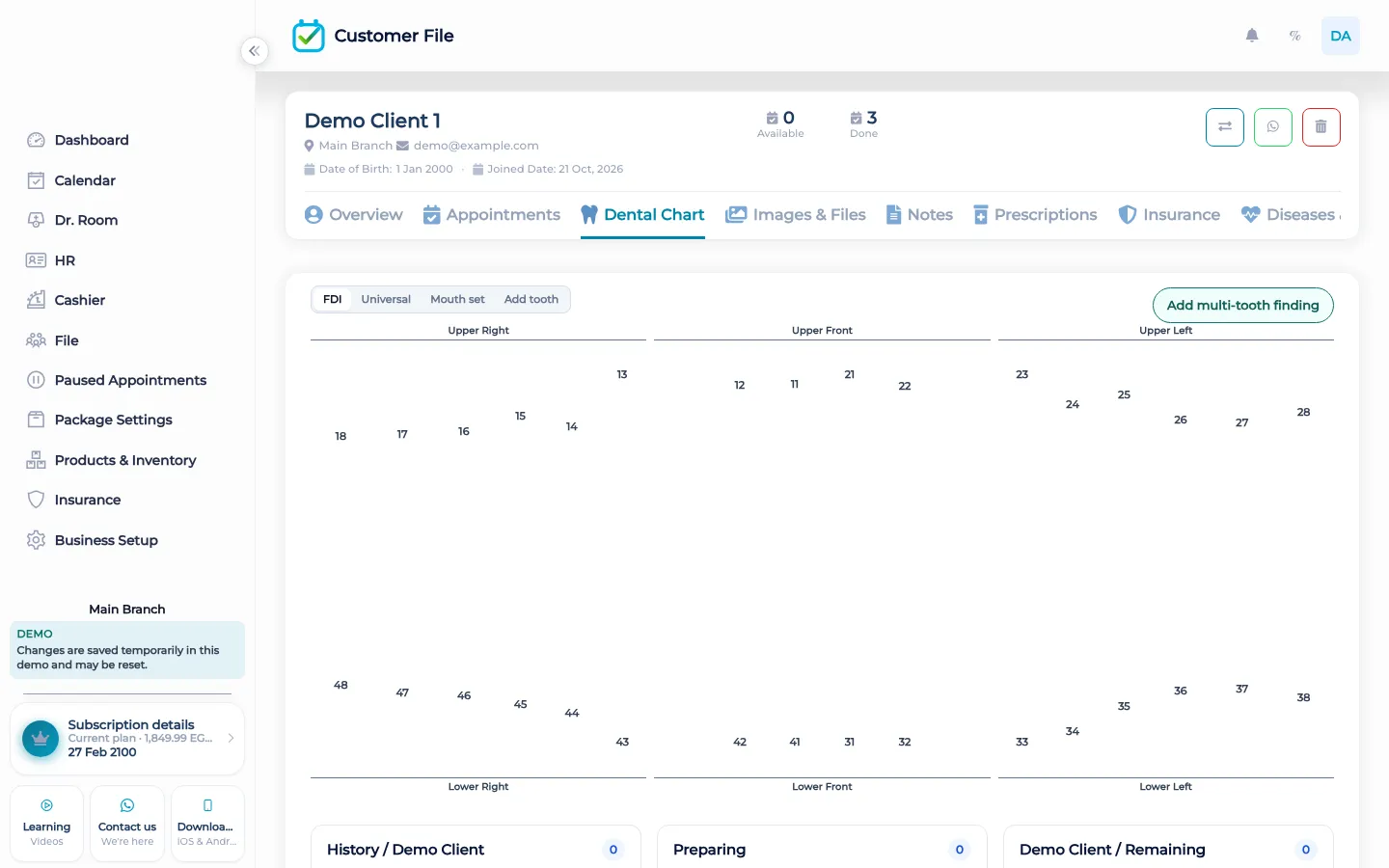Open notifications bell icon
1389x868 pixels.
point(1252,36)
